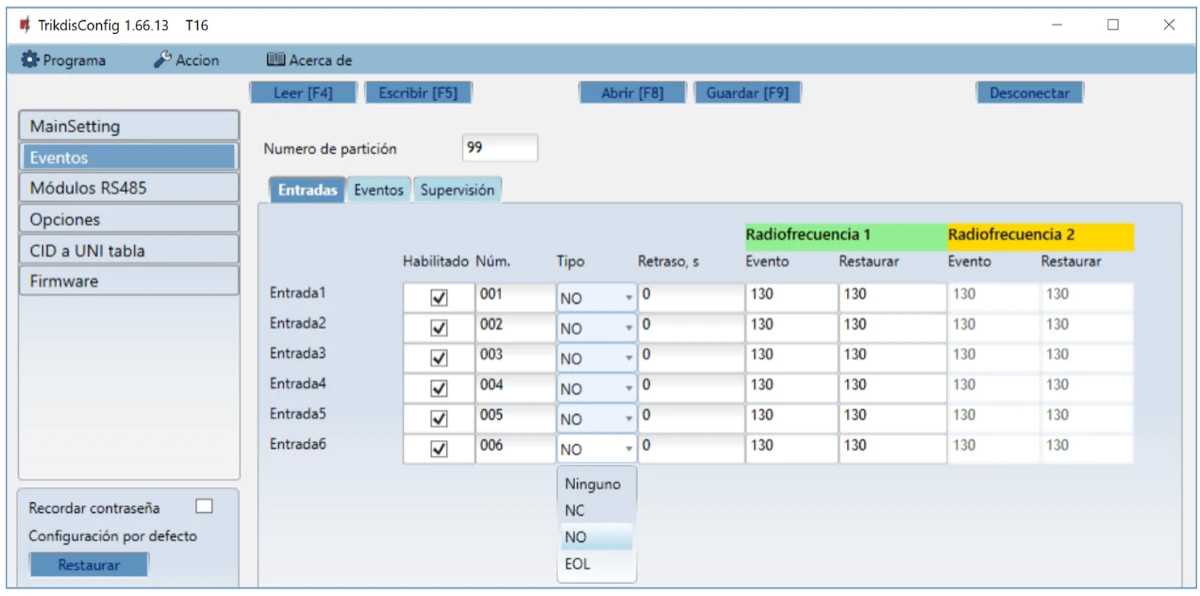Click the Accion wrench icon
The height and width of the screenshot is (596, 1200).
point(163,60)
